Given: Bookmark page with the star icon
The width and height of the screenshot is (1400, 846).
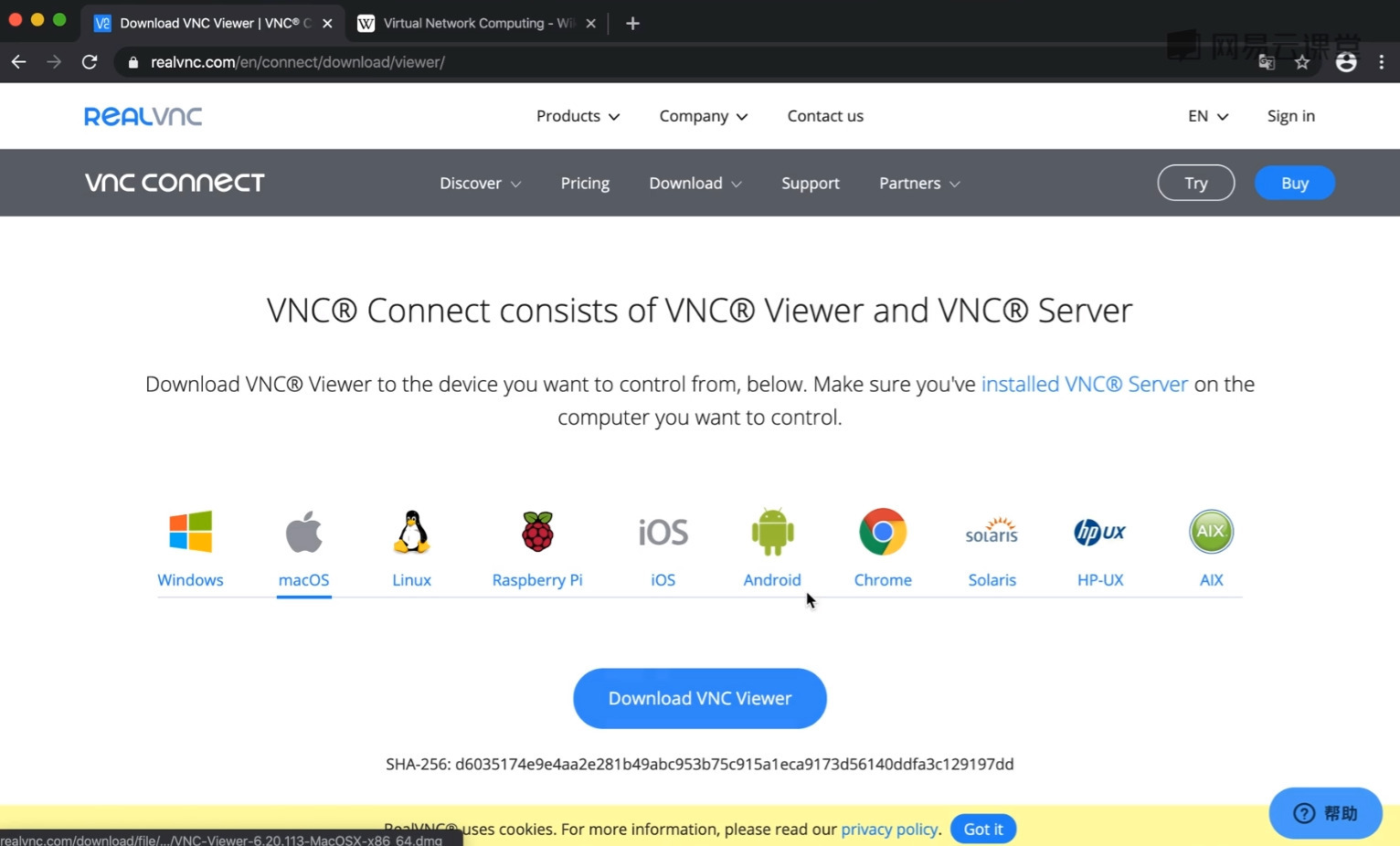Looking at the screenshot, I should pyautogui.click(x=1302, y=62).
